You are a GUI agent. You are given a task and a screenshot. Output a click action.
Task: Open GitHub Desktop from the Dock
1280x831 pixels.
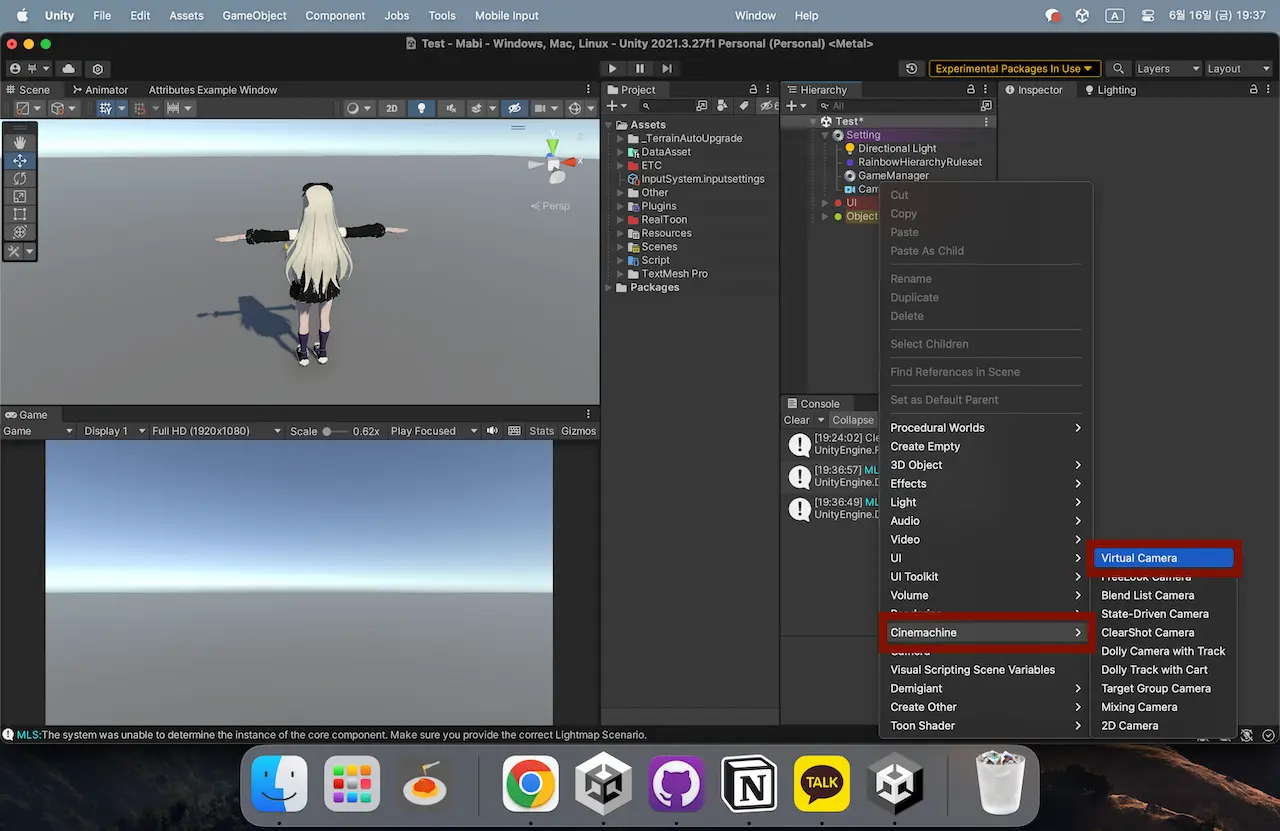pos(676,782)
